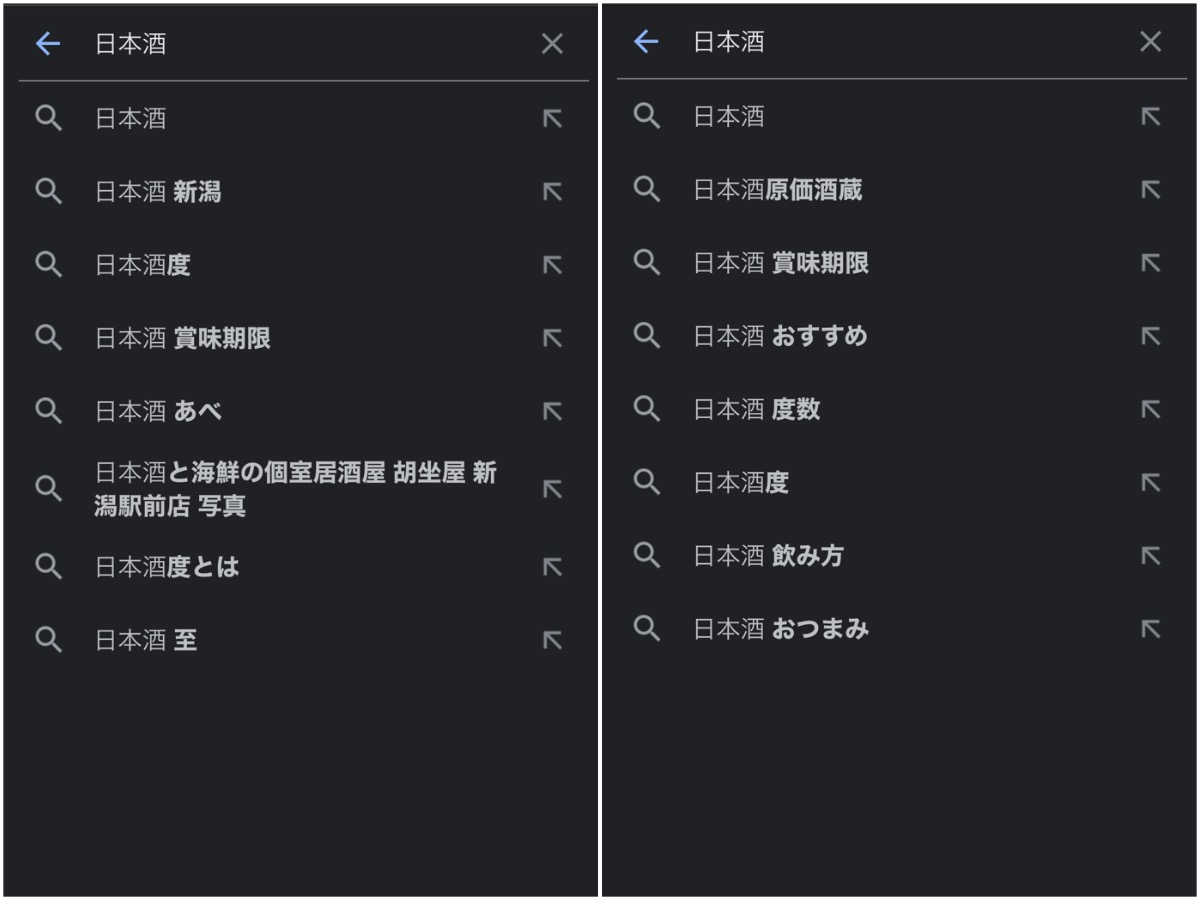Click search icon beside 日本酒度とは
This screenshot has width=1200, height=900.
[48, 567]
